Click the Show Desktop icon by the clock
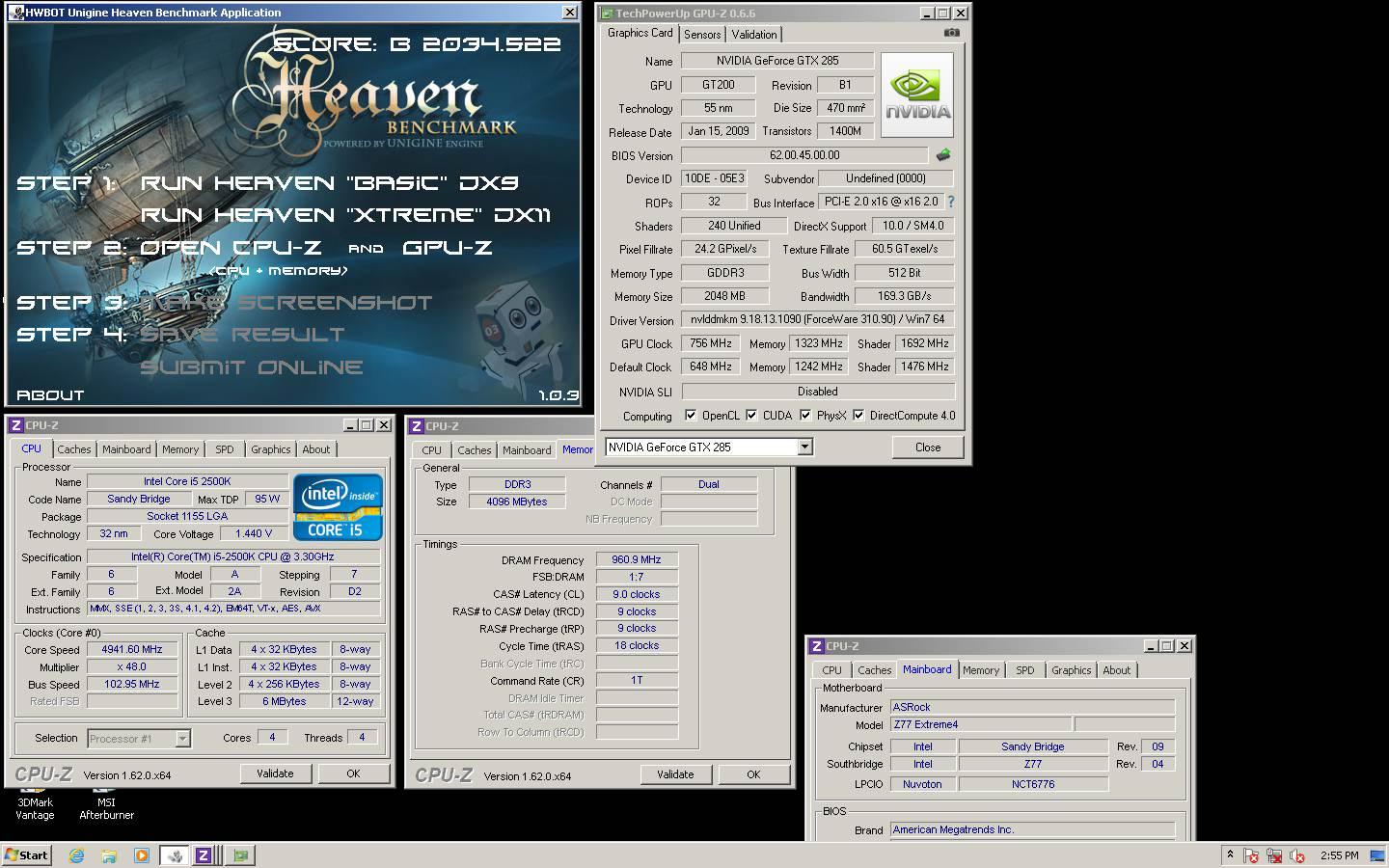The image size is (1389, 868). pos(1377,855)
